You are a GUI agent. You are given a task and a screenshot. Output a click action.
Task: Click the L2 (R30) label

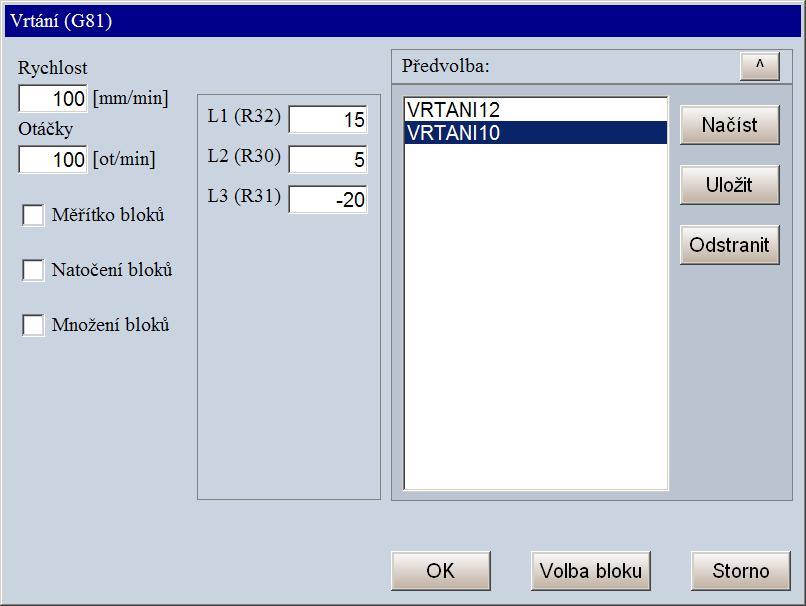point(244,156)
